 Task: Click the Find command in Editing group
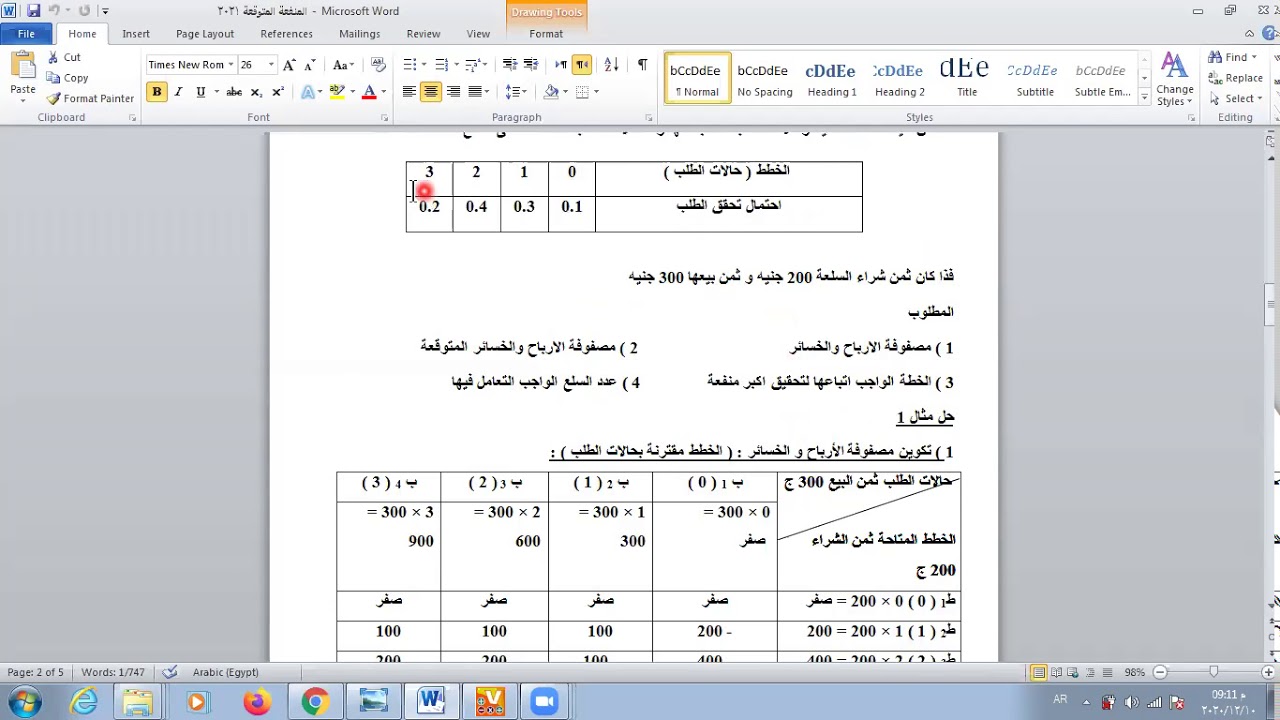coord(1230,58)
